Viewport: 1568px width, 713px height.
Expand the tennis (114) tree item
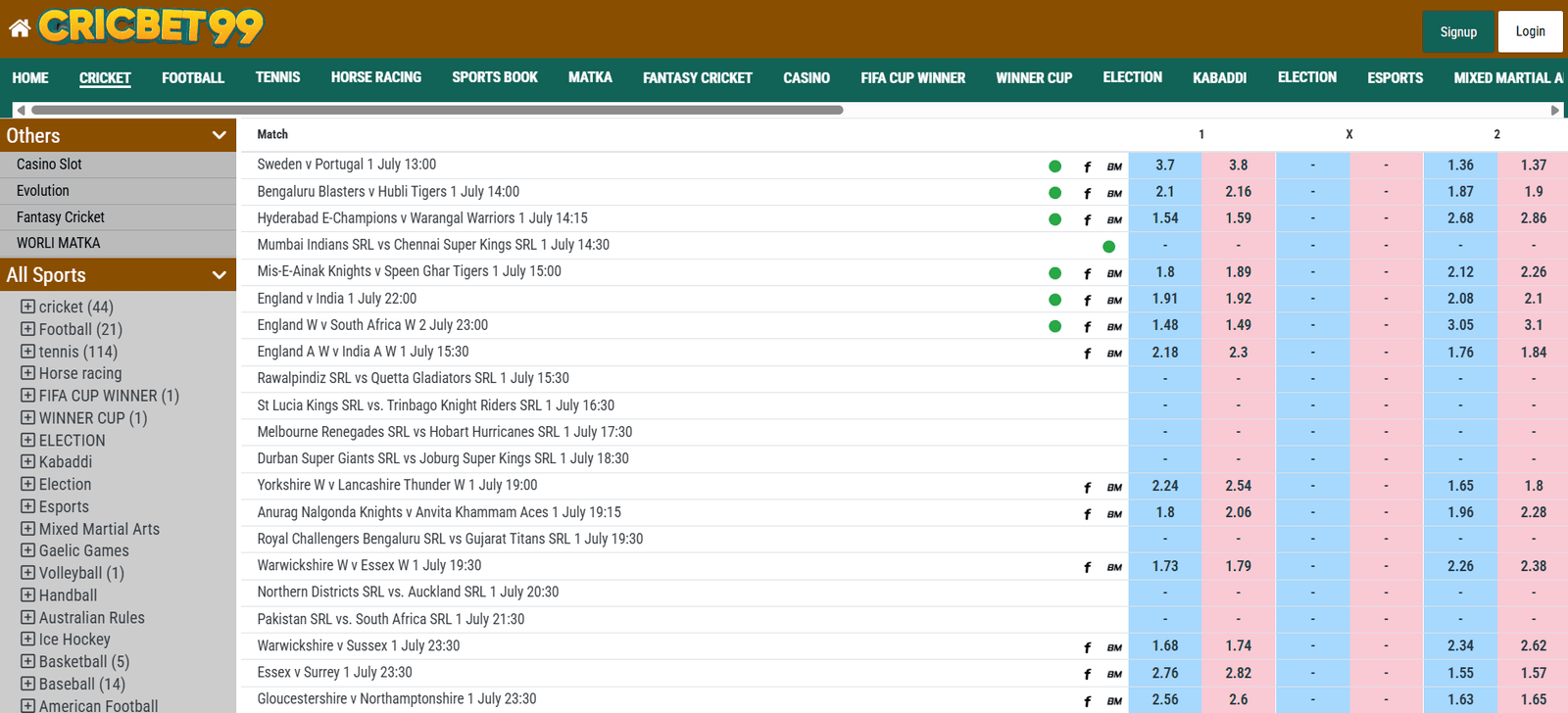tap(27, 351)
